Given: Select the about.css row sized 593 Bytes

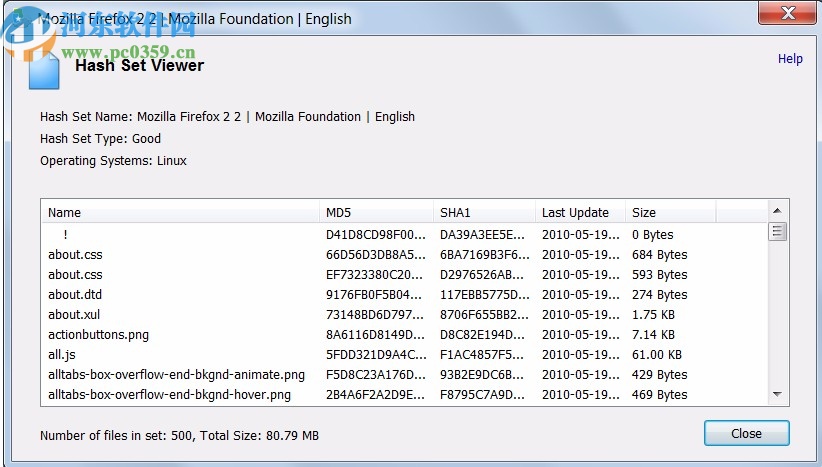Looking at the screenshot, I should tap(404, 274).
